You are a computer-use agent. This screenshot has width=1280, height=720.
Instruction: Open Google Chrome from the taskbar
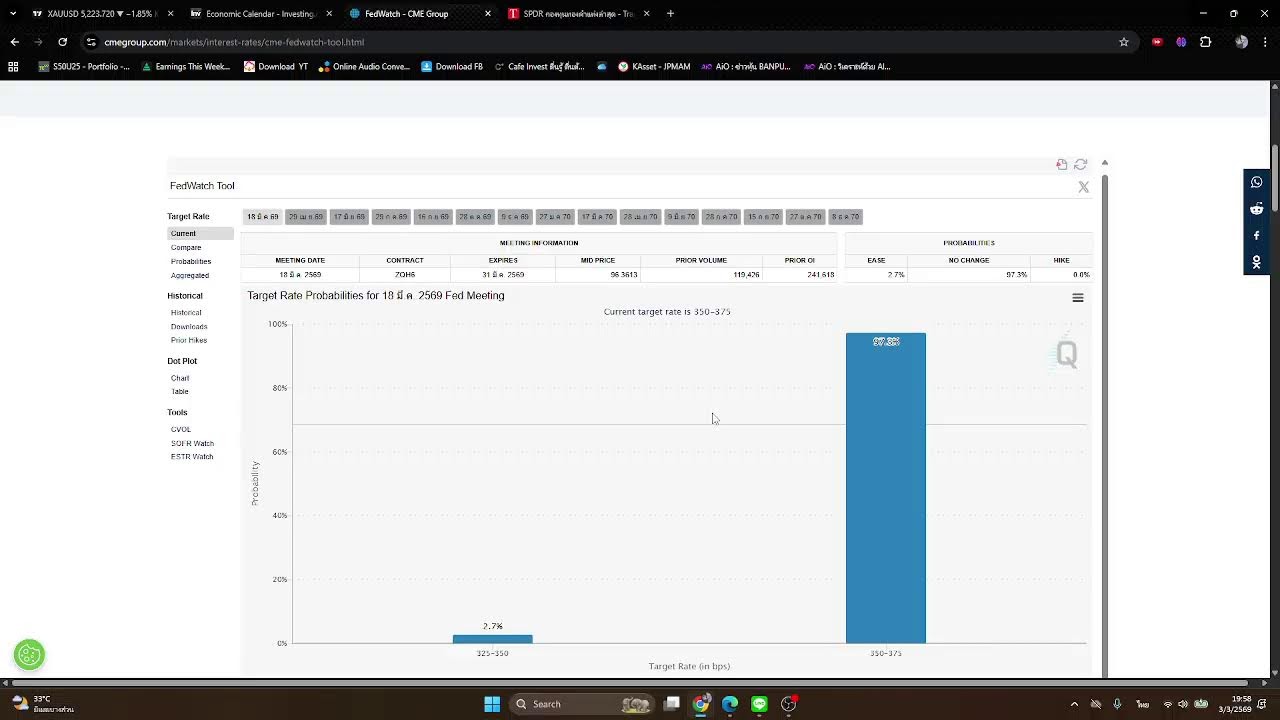[x=701, y=704]
